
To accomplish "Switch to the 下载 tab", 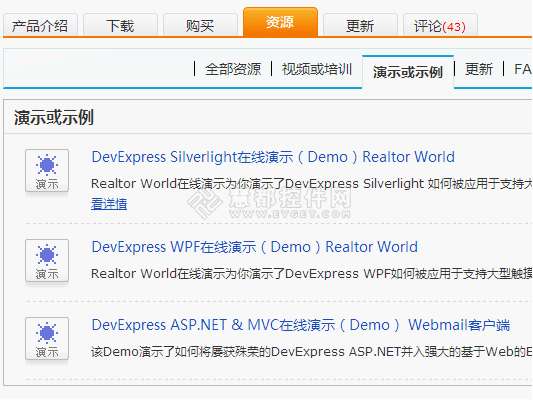I will click(x=120, y=25).
